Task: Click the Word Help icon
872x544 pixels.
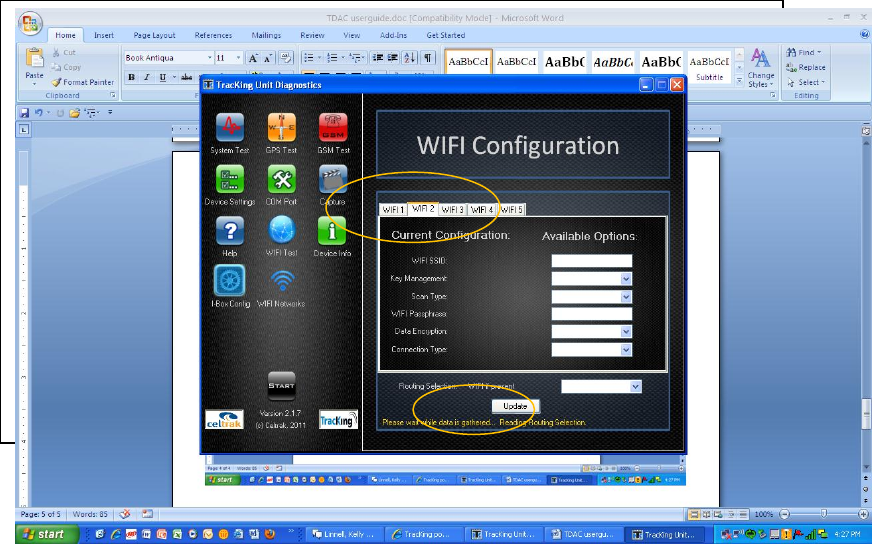Action: click(864, 34)
